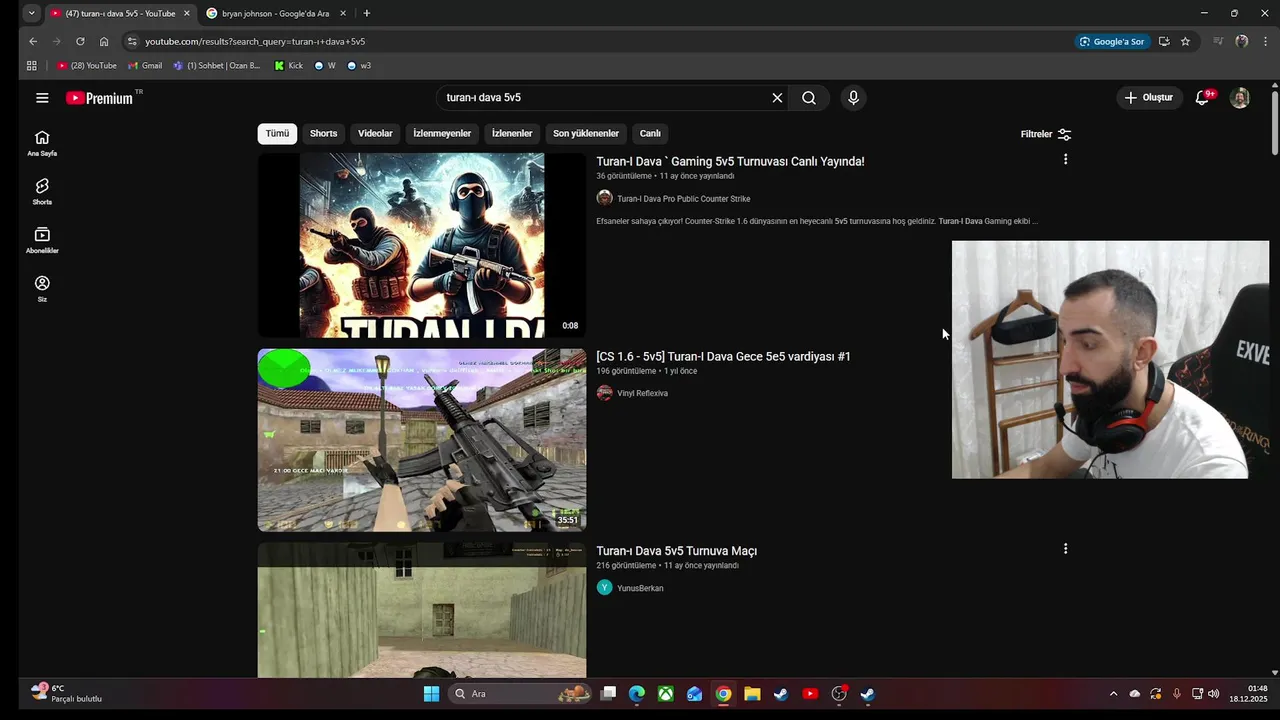Viewport: 1280px width, 720px height.
Task: Open YunusBerkan channel name link
Action: [640, 588]
